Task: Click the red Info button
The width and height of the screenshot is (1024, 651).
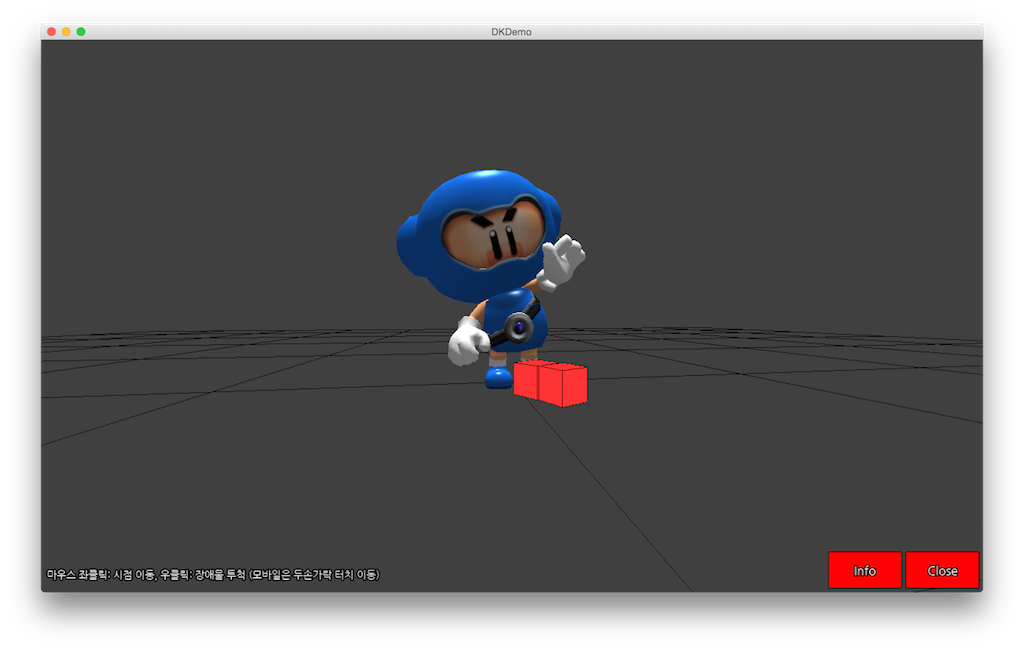Action: pyautogui.click(x=865, y=570)
